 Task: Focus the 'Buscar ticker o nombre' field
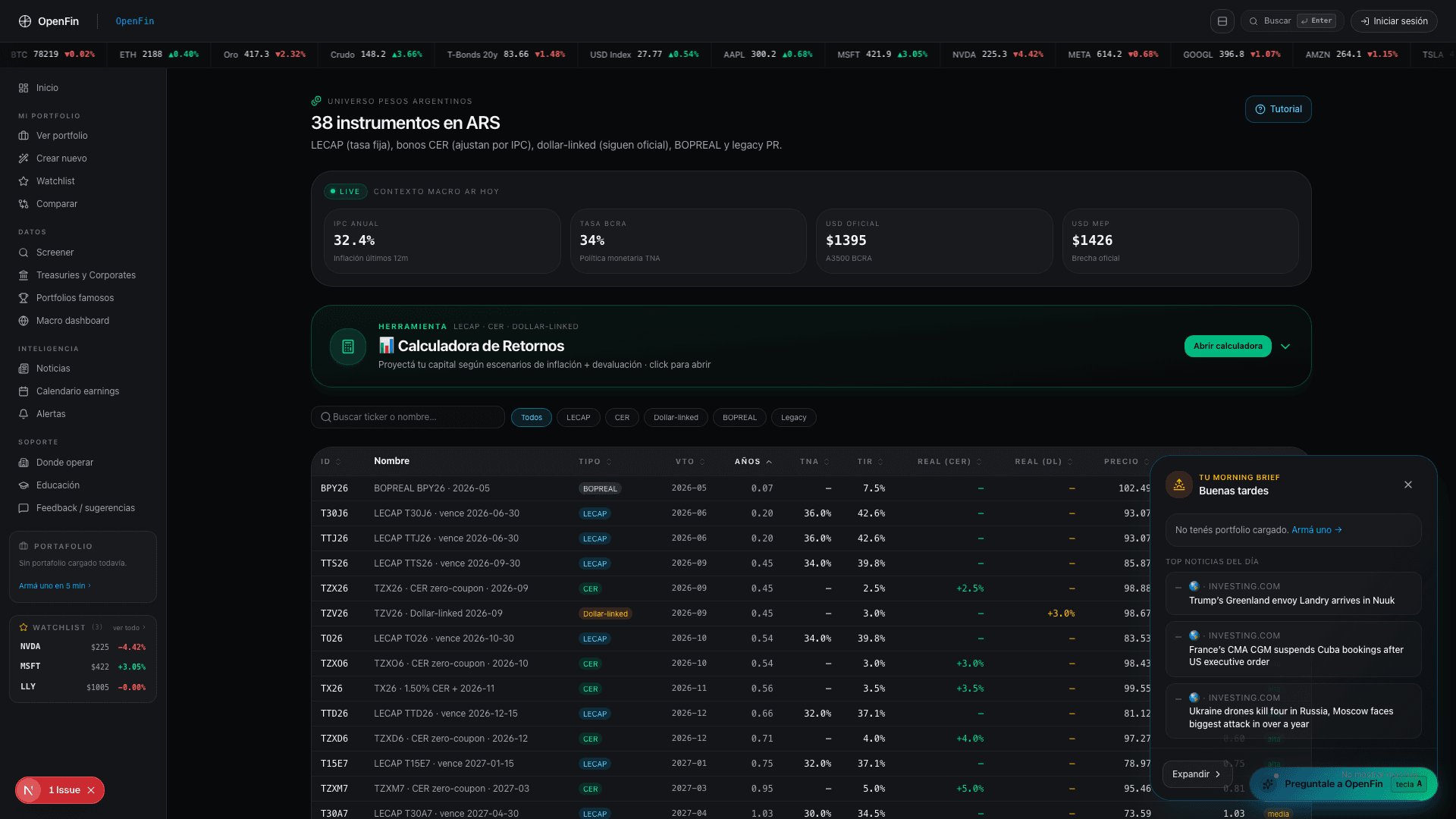[408, 417]
